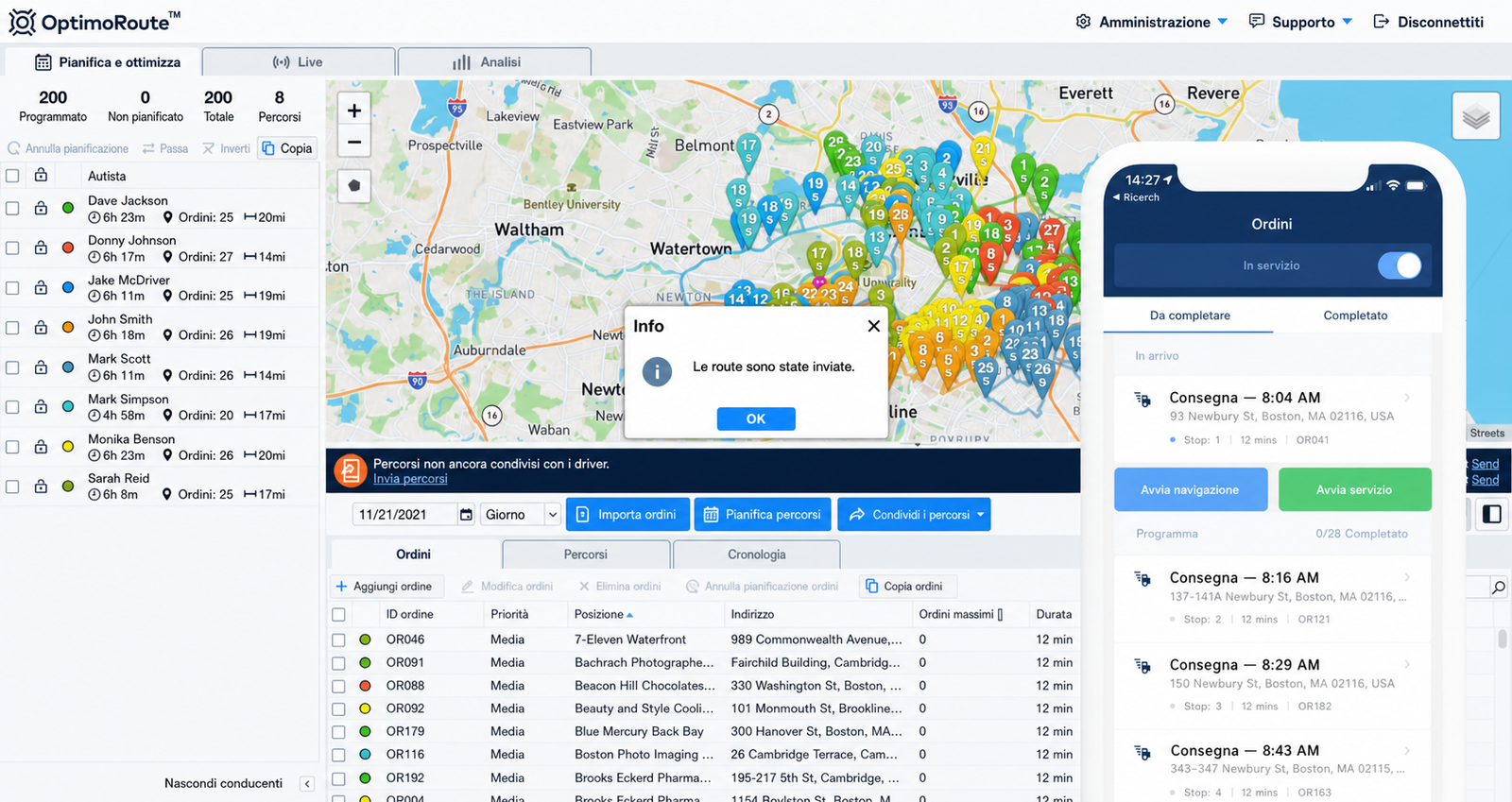Toggle lock for Sarah Reid
Screen dimensions: 1512x802
(x=41, y=486)
